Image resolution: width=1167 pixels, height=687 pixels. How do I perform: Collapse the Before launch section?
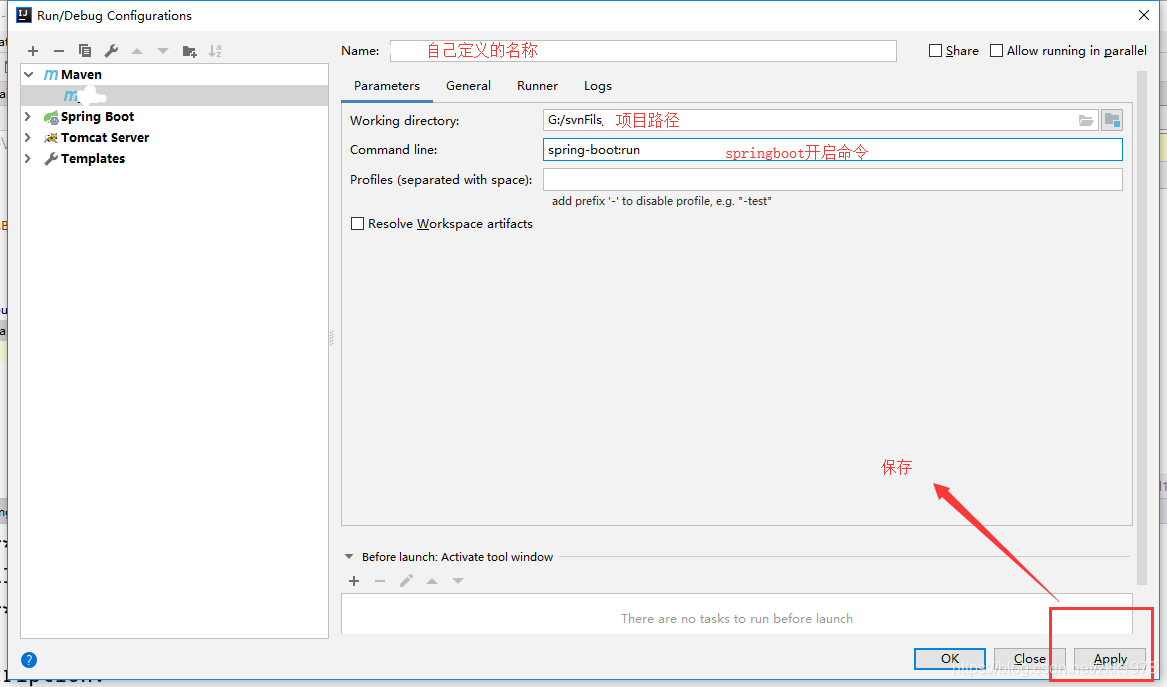coord(349,556)
